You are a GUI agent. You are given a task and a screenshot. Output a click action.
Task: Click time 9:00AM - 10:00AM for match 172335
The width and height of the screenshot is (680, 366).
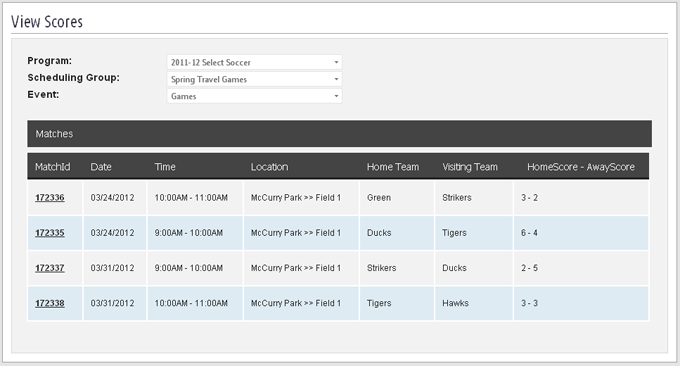point(189,233)
